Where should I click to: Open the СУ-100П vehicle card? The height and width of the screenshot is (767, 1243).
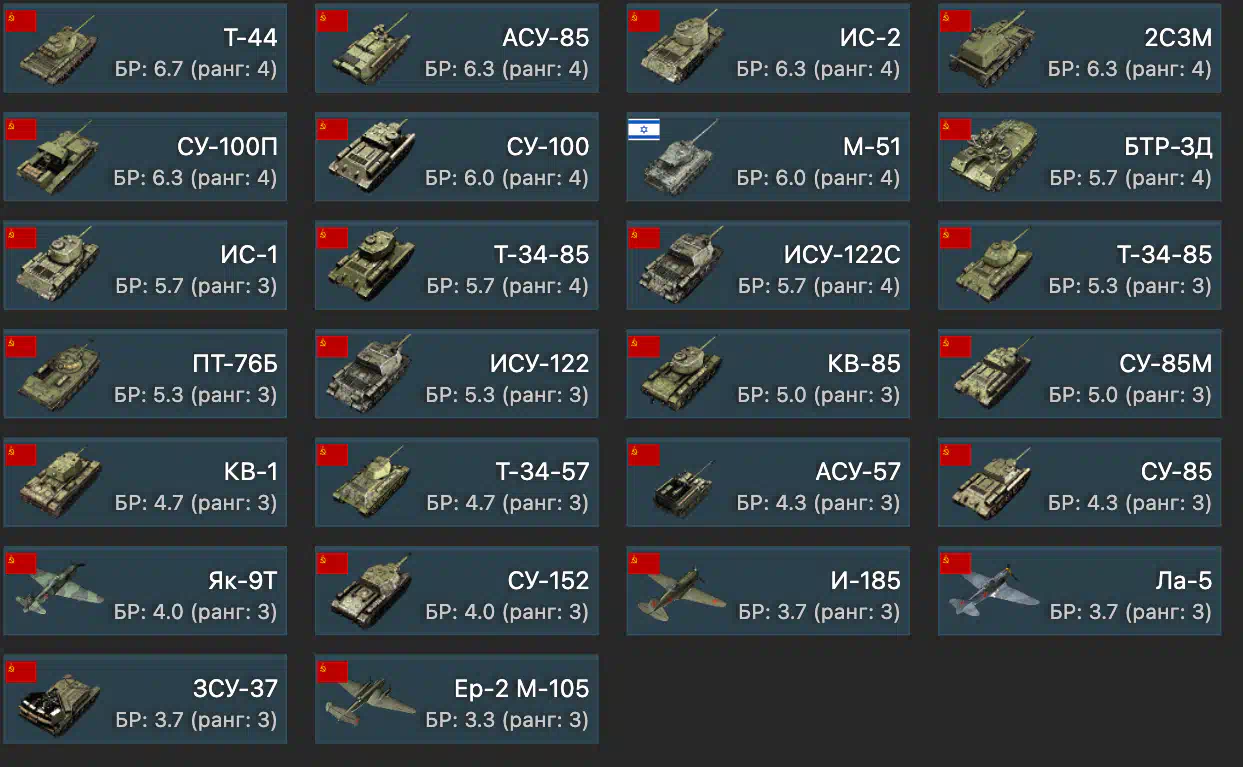coord(145,157)
